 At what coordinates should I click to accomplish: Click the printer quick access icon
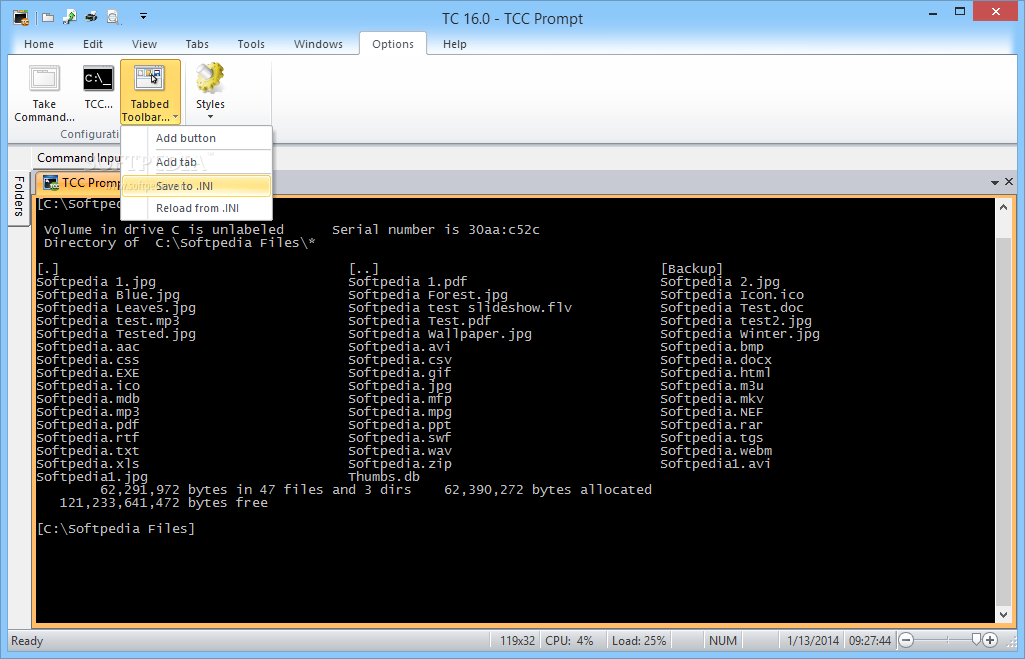92,18
